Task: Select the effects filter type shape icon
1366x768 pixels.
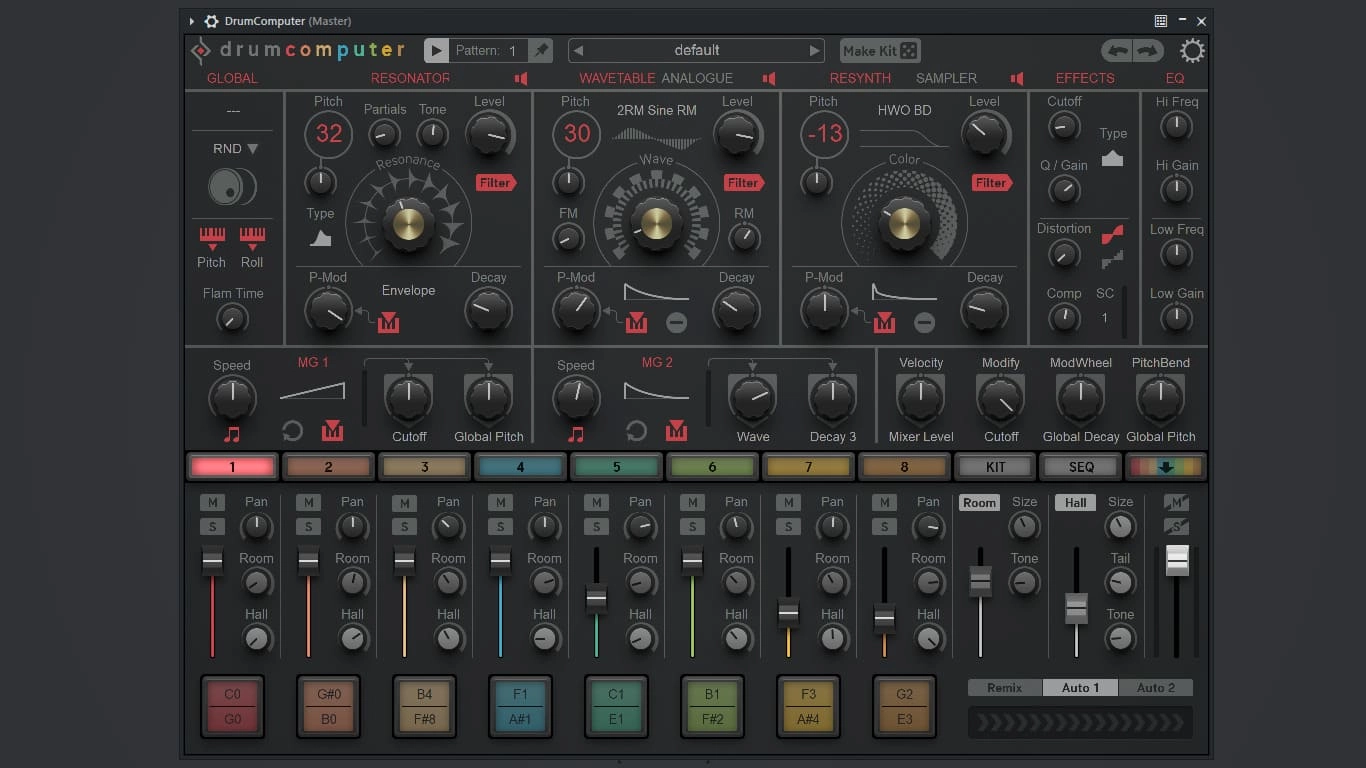Action: (x=1112, y=158)
